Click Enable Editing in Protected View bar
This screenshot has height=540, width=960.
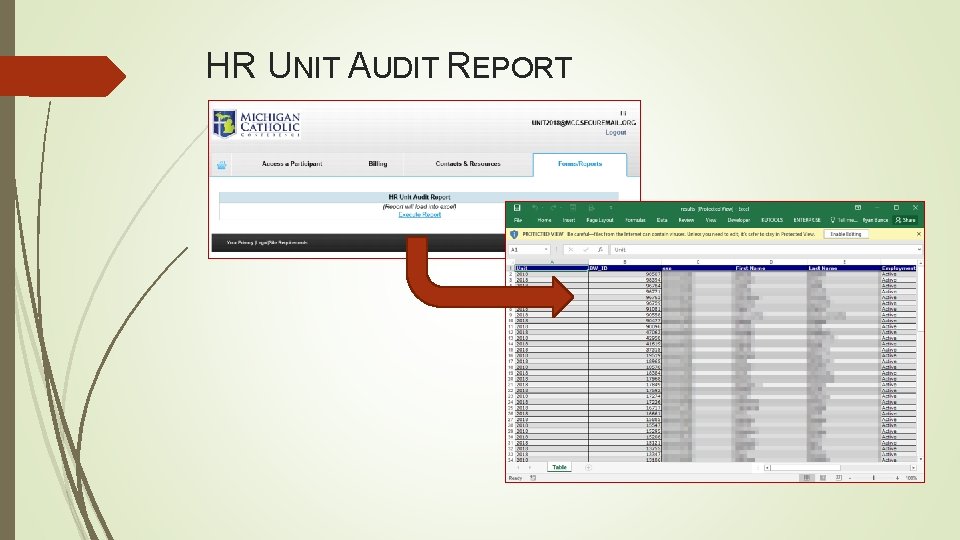[x=846, y=234]
